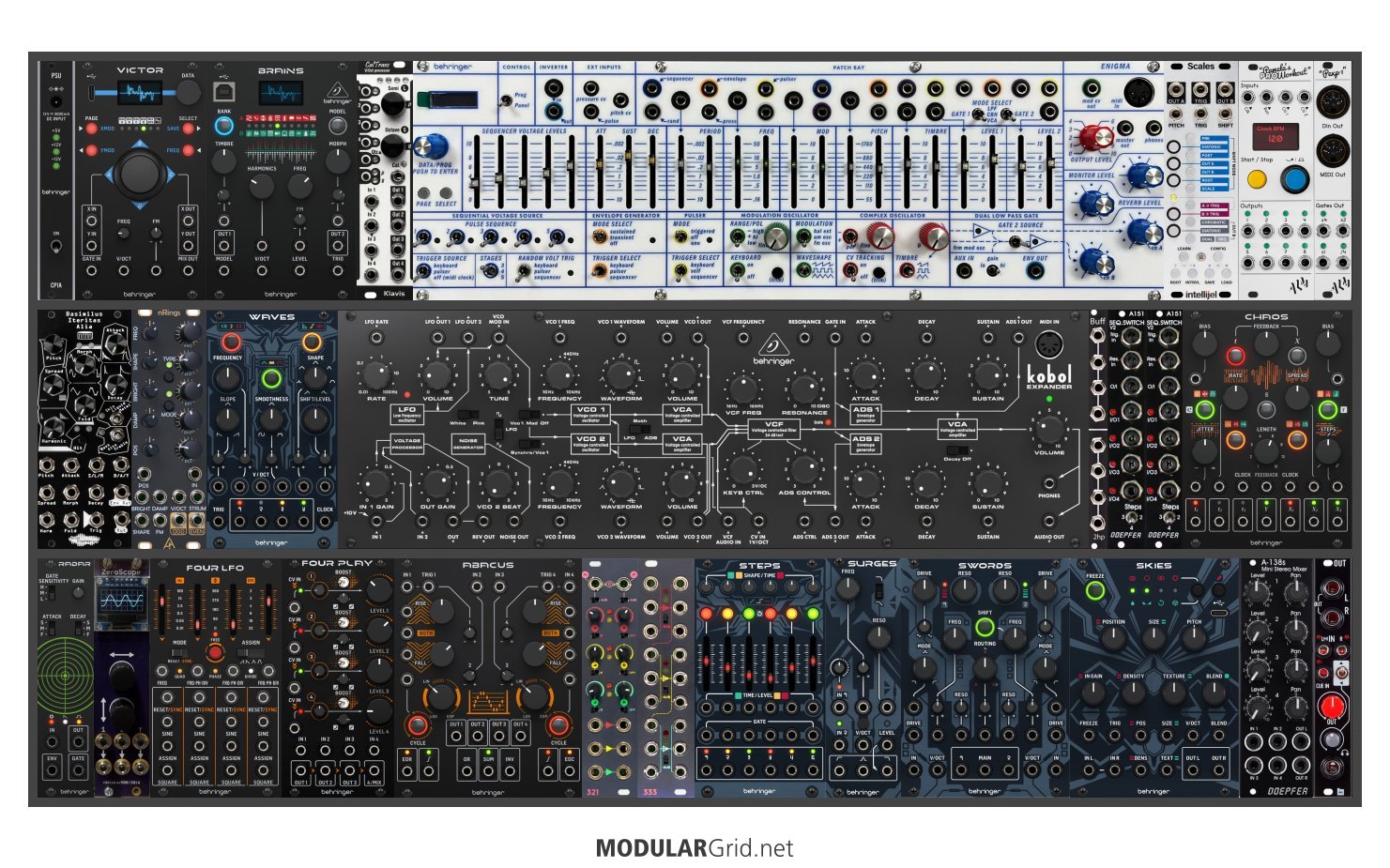
Task: Flip the PSU ON power switch
Action: pos(56,247)
